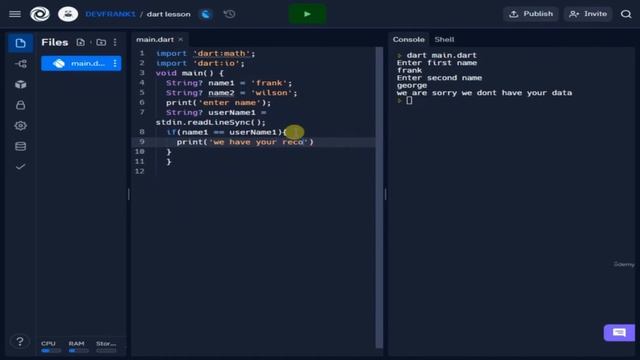
Task: Click the Invite button
Action: pyautogui.click(x=588, y=14)
